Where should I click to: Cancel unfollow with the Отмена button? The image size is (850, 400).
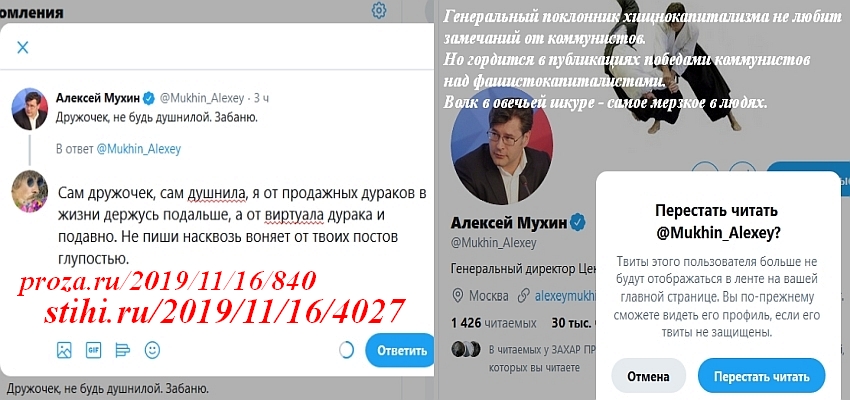pyautogui.click(x=648, y=376)
